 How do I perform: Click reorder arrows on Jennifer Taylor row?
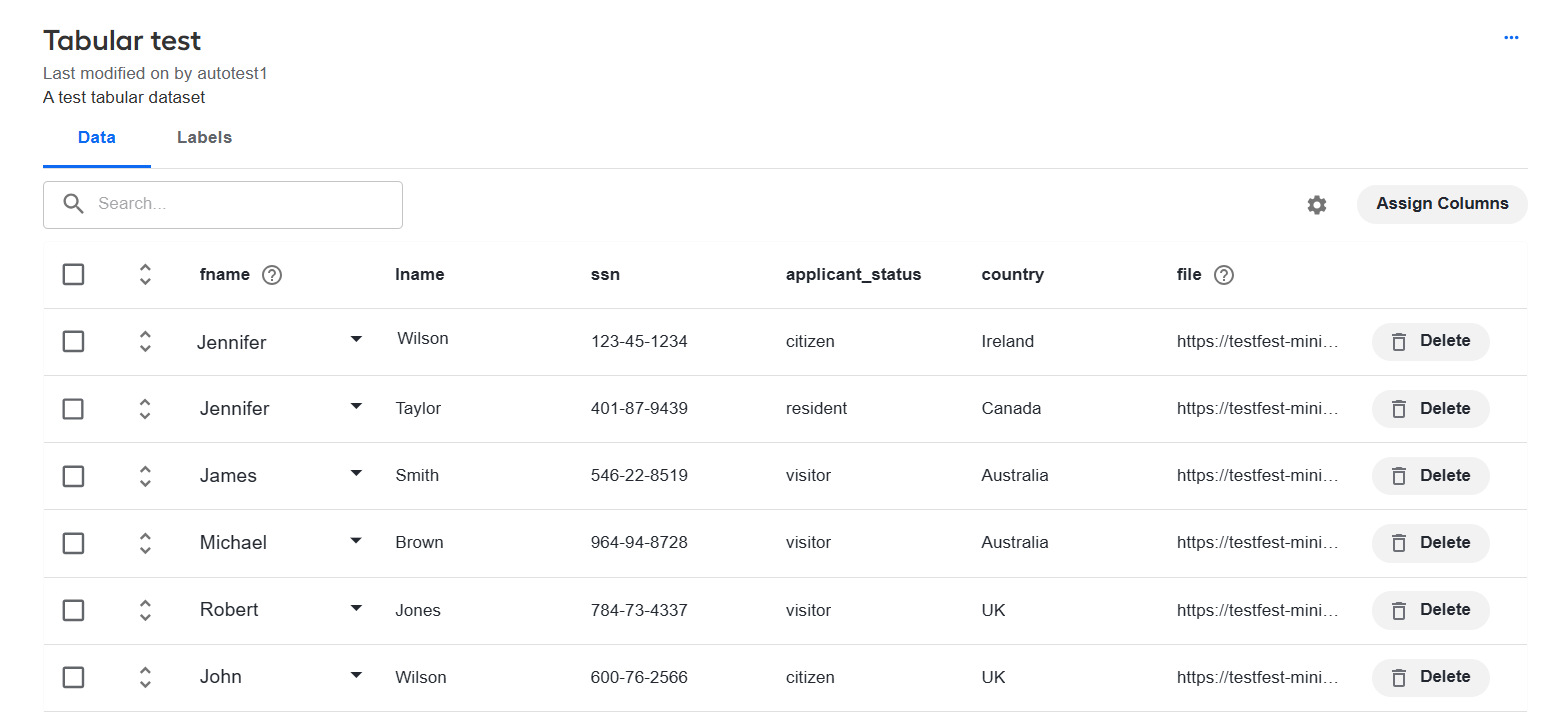(145, 409)
